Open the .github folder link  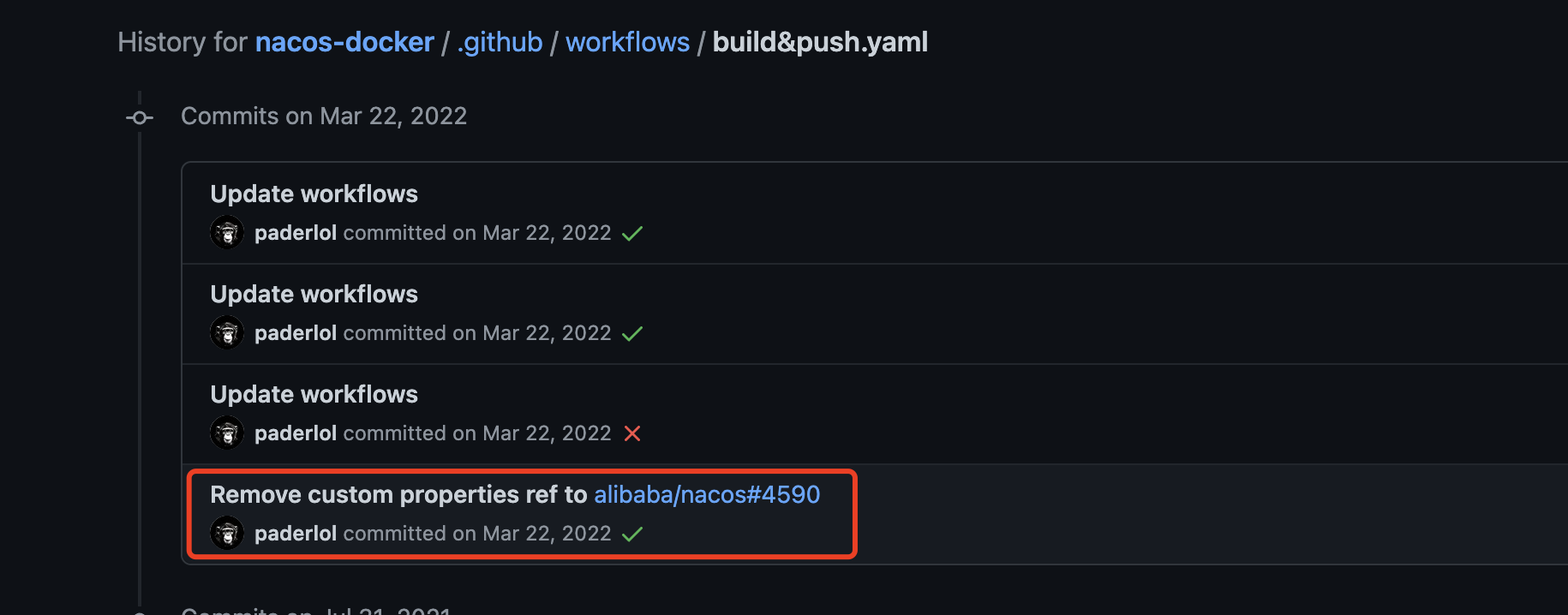point(500,41)
